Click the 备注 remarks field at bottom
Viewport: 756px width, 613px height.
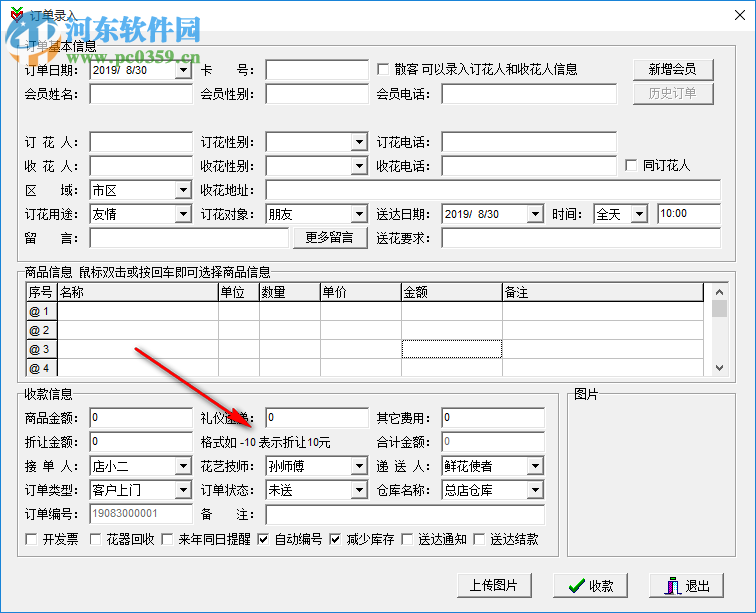[x=405, y=515]
